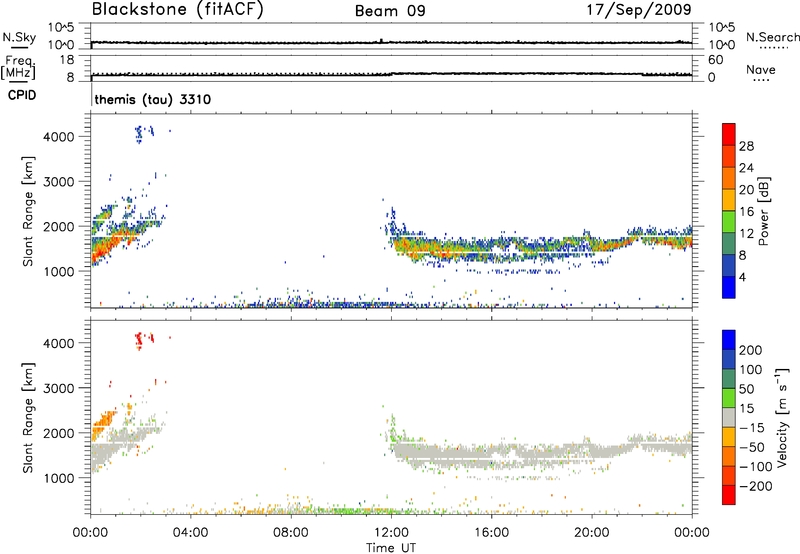Pick the teal 8–12 dB power segment
This screenshot has height=554, width=800.
click(x=729, y=243)
